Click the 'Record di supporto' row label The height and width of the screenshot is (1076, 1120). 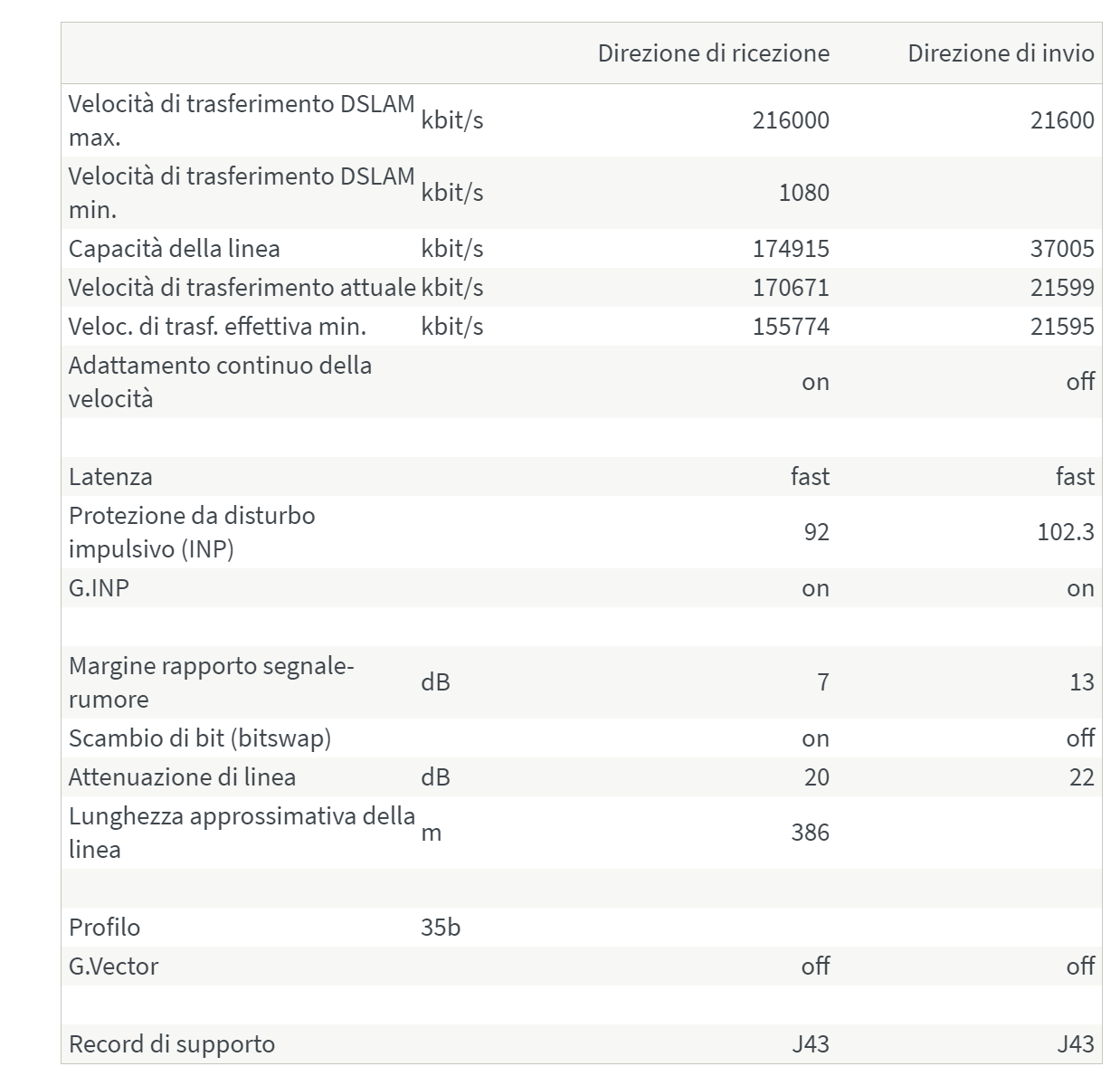[x=172, y=1044]
